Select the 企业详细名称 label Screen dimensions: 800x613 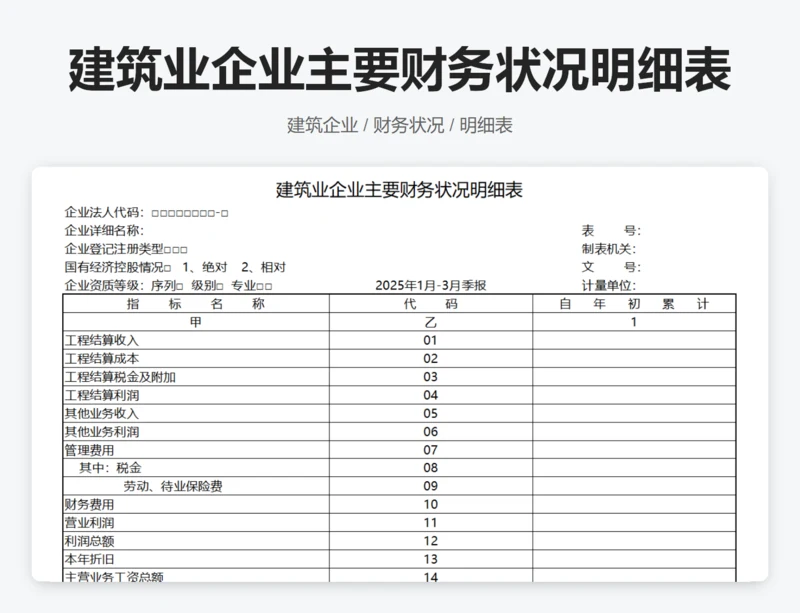pyautogui.click(x=104, y=231)
